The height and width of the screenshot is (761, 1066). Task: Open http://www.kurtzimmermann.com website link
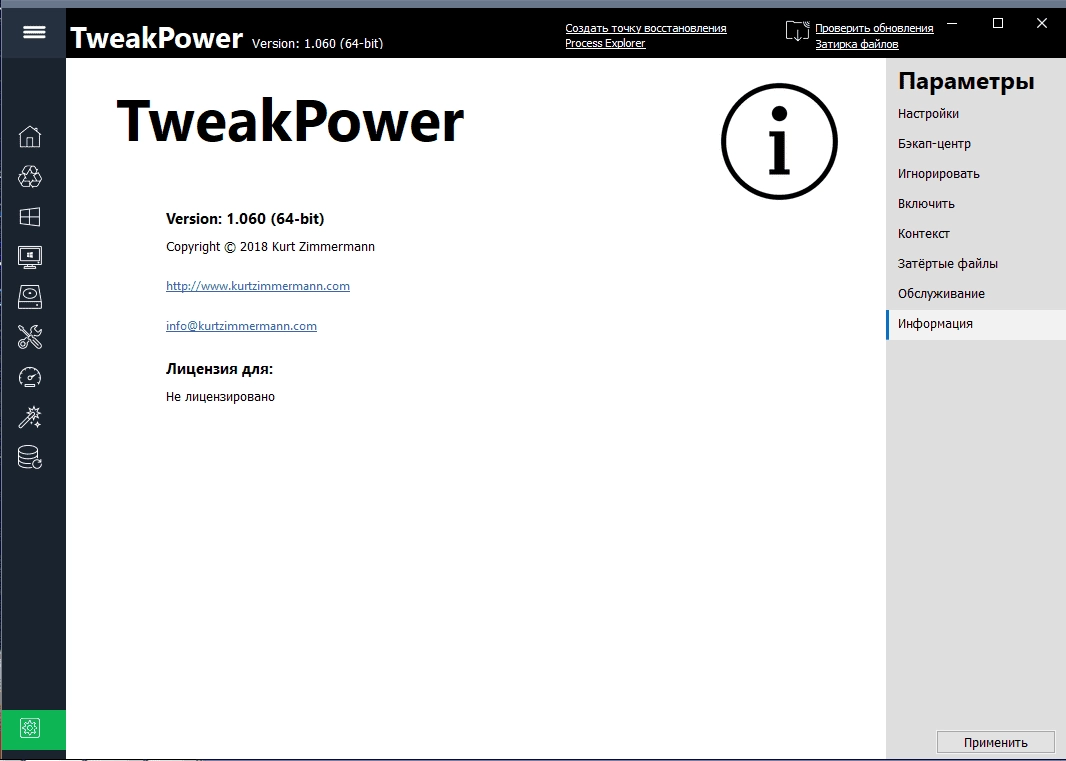point(258,286)
